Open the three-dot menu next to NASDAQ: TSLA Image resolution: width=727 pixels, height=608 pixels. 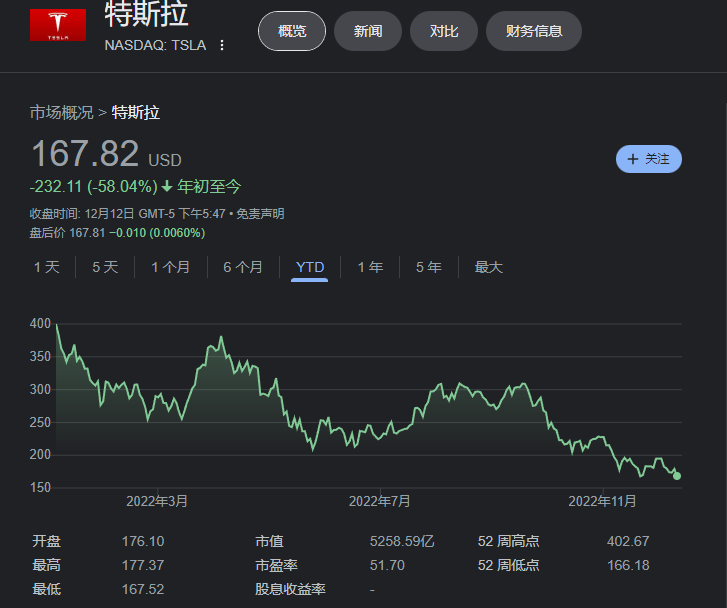[222, 45]
